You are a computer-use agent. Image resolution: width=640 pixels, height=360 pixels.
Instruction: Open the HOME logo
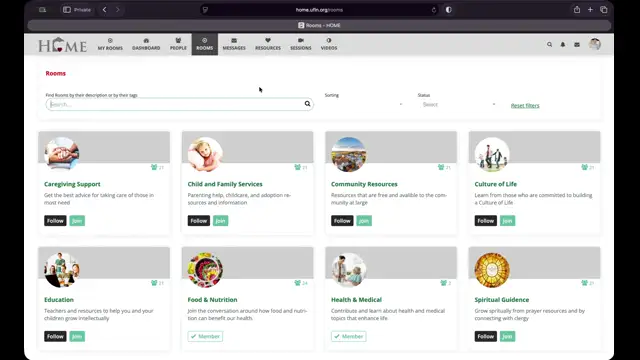point(62,44)
